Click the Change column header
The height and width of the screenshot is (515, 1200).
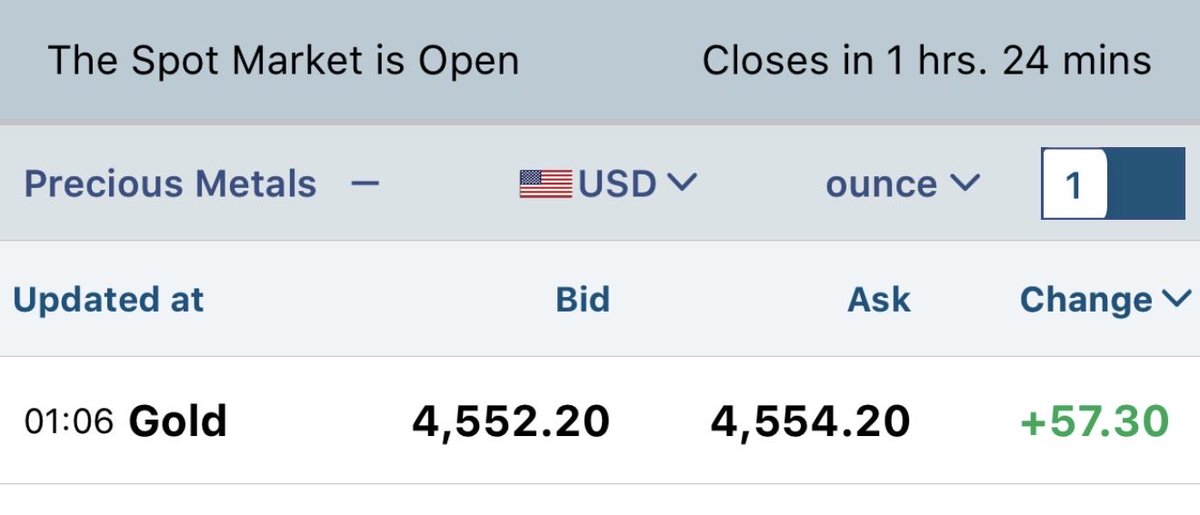(1086, 299)
